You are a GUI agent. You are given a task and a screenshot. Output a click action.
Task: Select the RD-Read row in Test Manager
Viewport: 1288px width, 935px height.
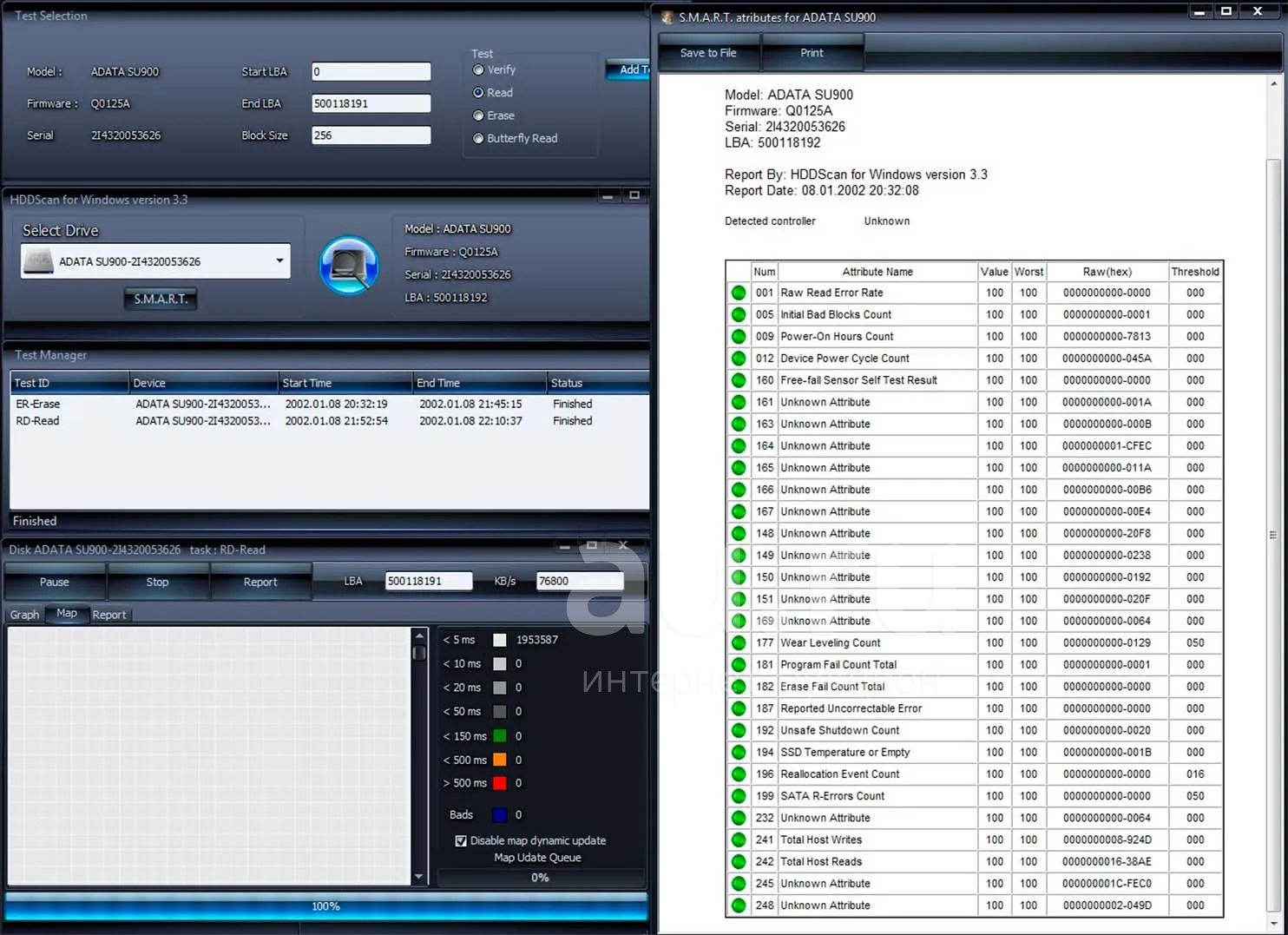click(329, 421)
